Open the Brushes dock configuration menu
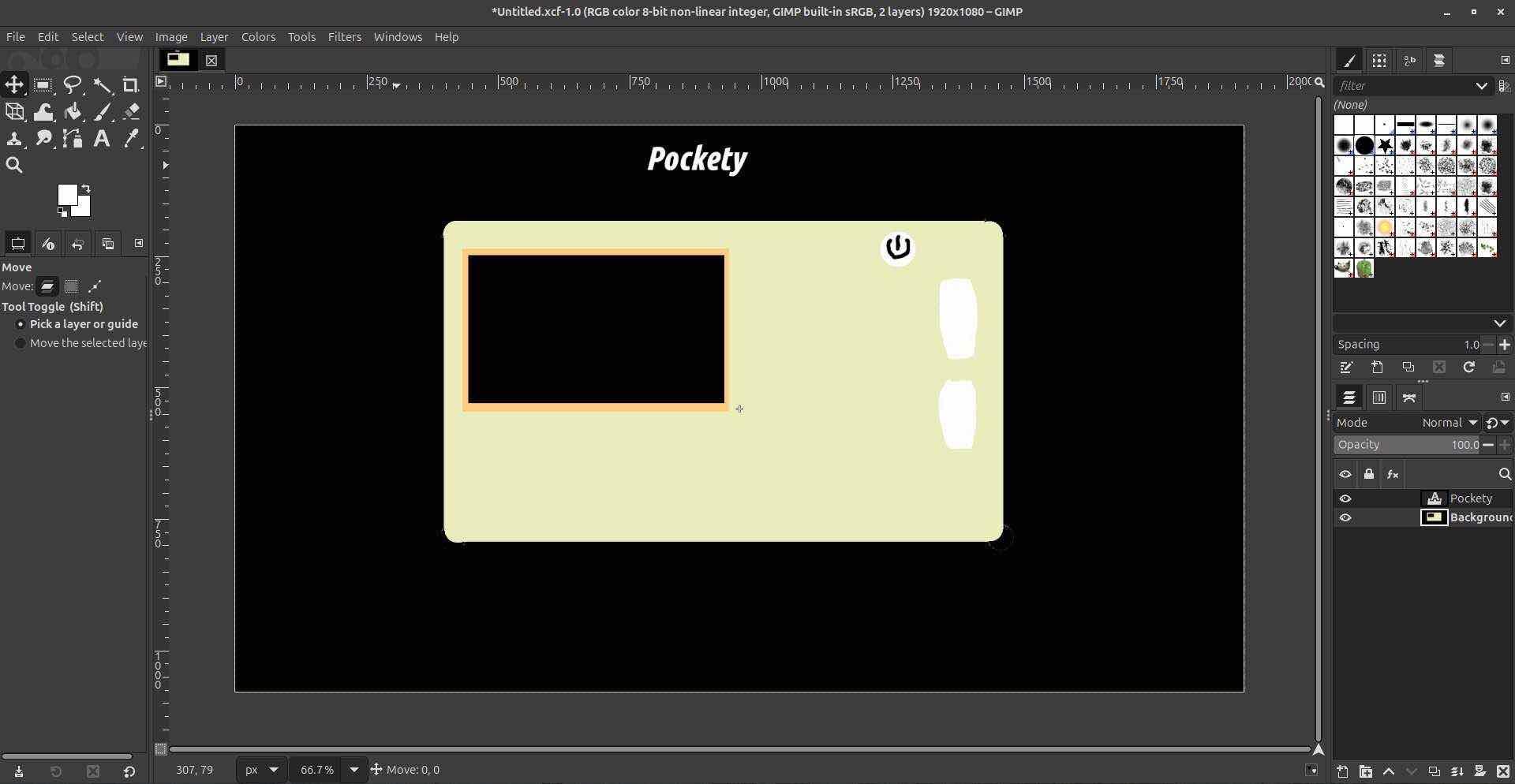 (x=1505, y=61)
